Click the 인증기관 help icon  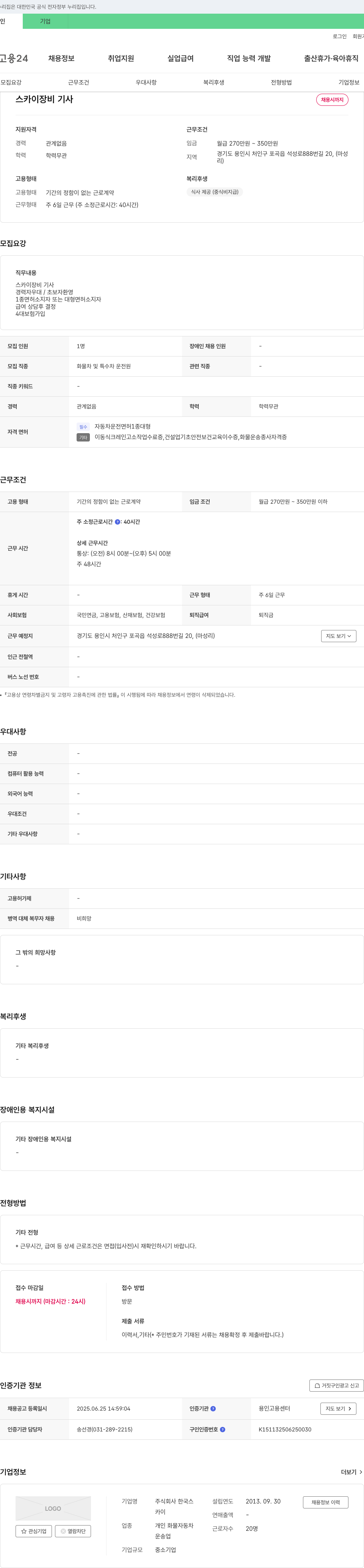tap(213, 1409)
